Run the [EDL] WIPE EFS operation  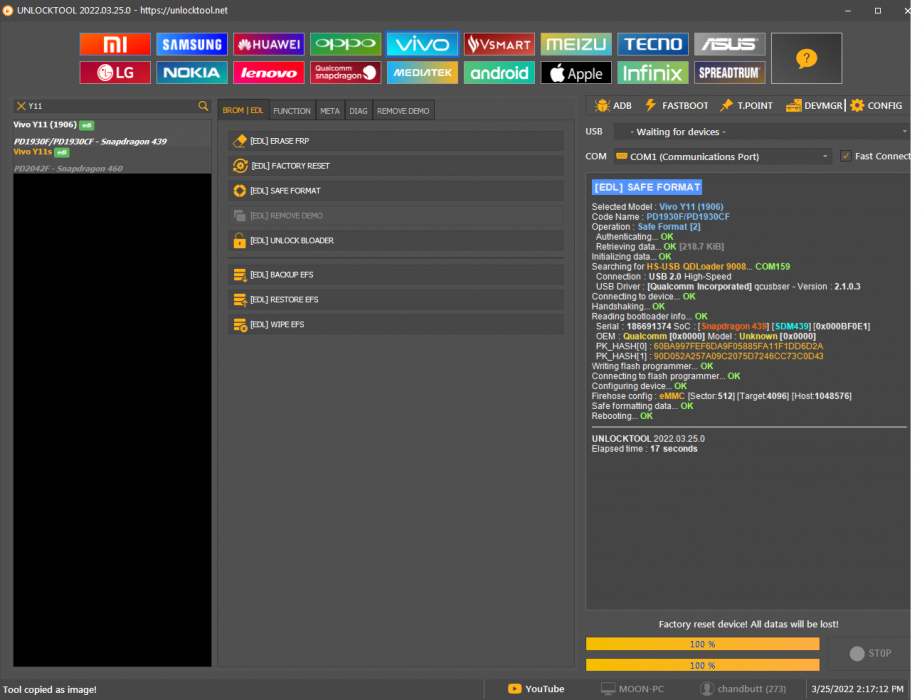tap(396, 324)
